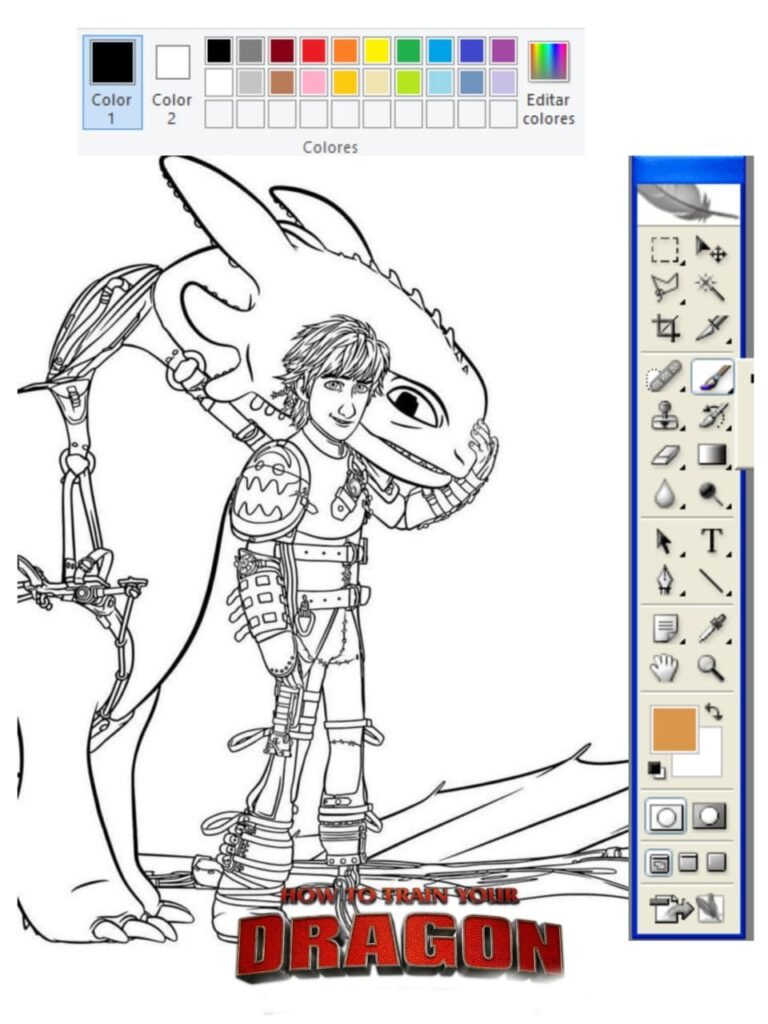The width and height of the screenshot is (768, 1024).
Task: Pick the orange palette swatch
Action: [345, 51]
